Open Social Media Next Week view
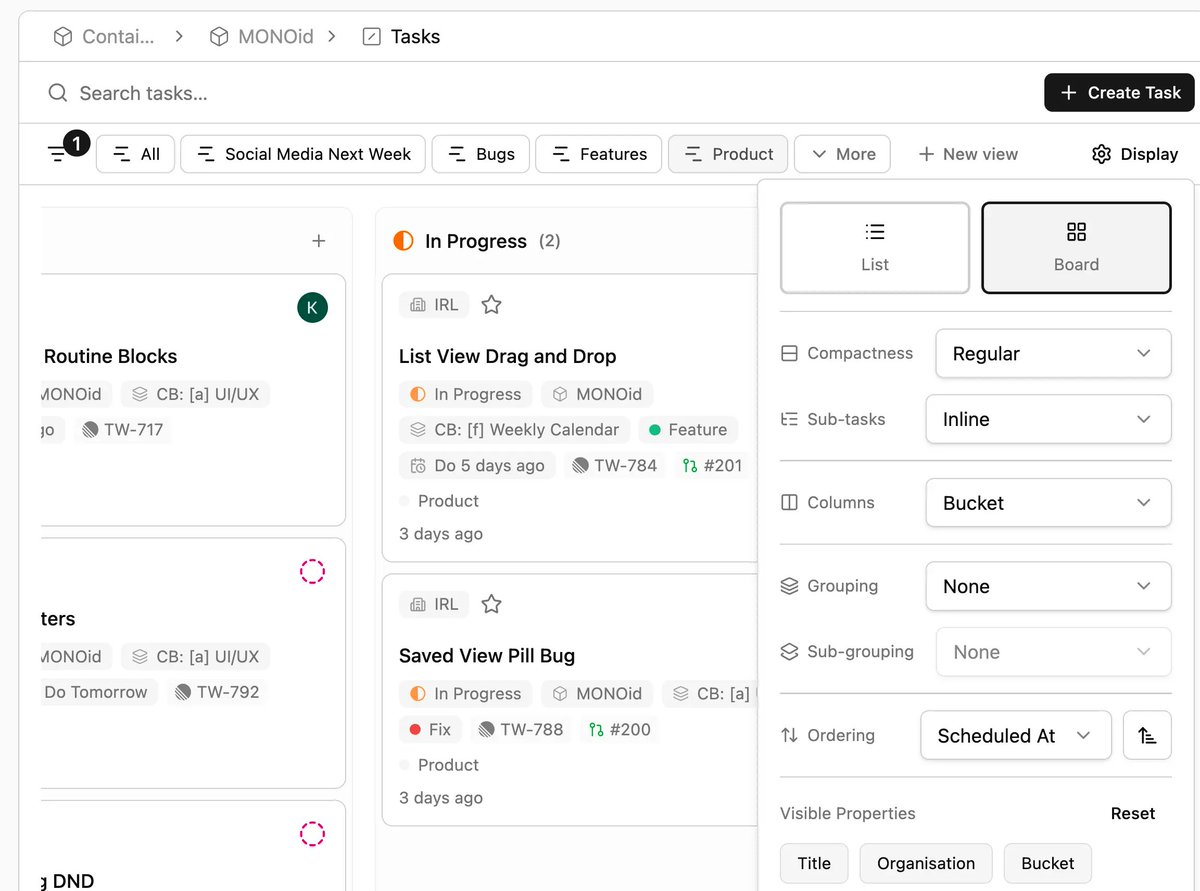Viewport: 1200px width, 891px height. (303, 154)
